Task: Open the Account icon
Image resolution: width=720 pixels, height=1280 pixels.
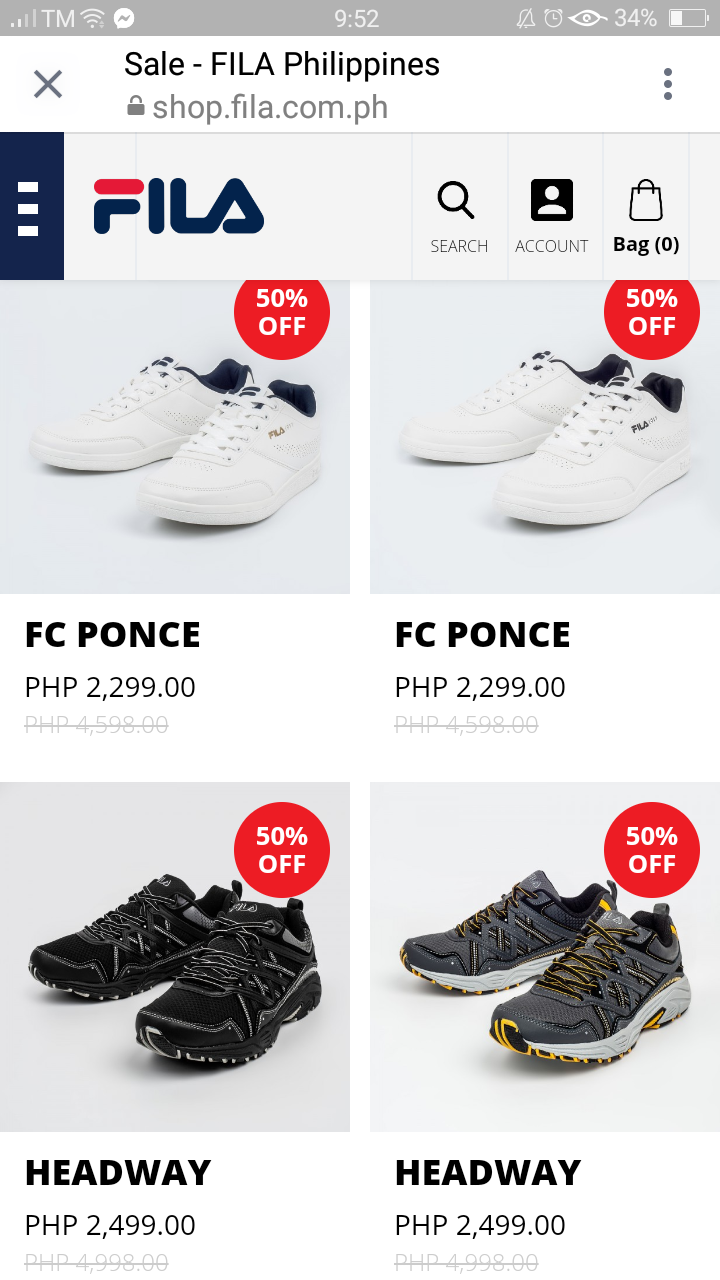Action: click(552, 206)
